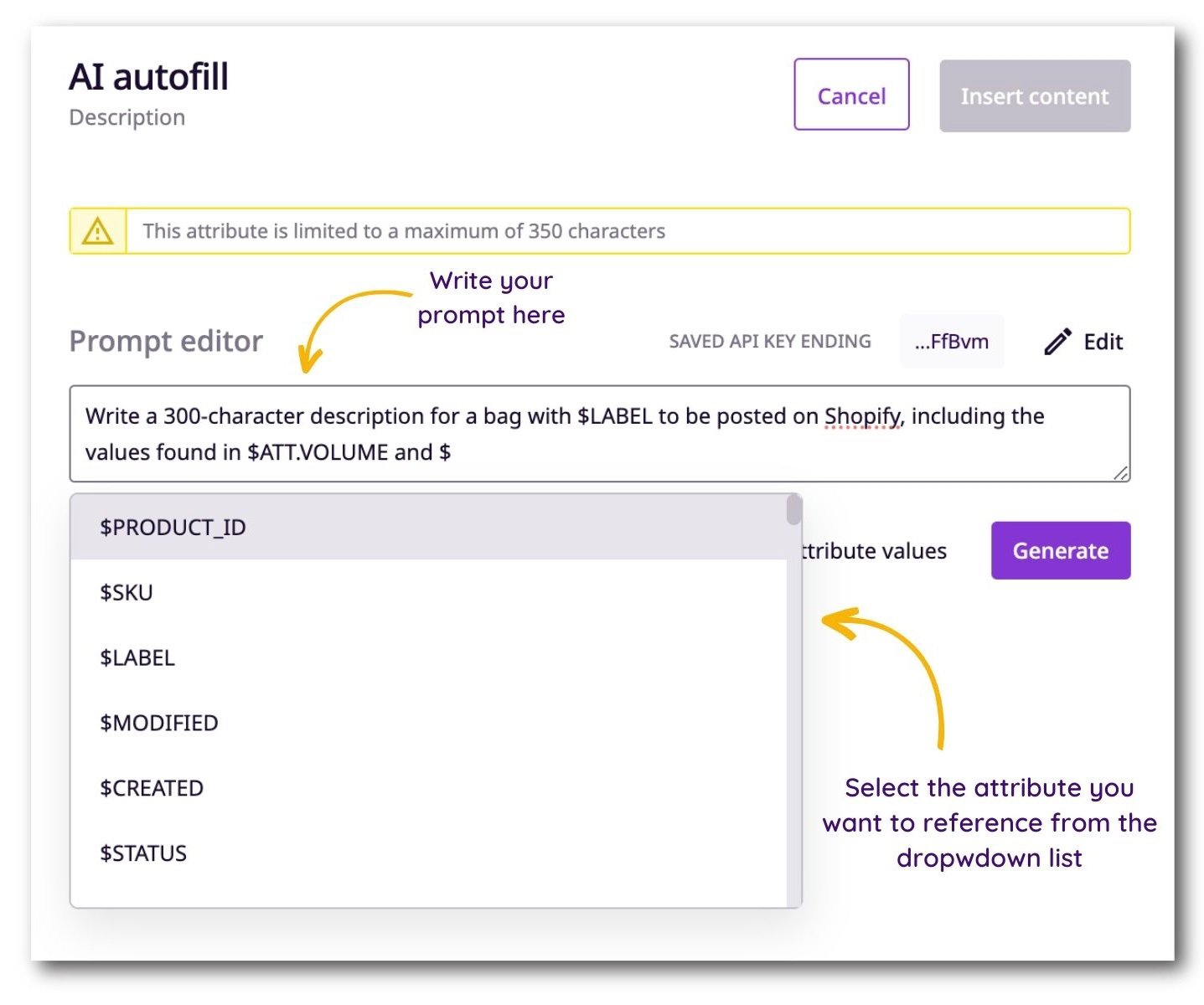The width and height of the screenshot is (1204, 1005).
Task: Select the $STATUS attribute
Action: [142, 853]
